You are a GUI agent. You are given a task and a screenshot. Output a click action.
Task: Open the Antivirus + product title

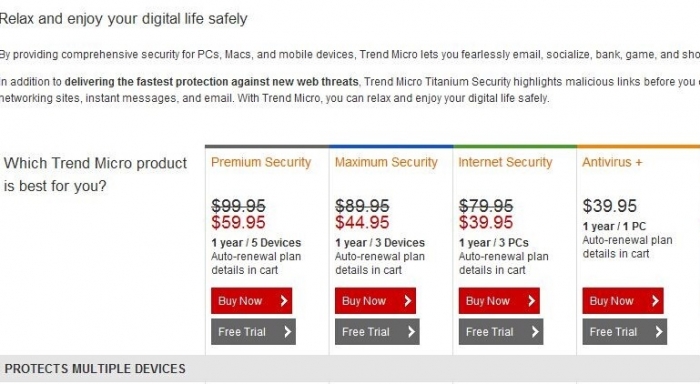pos(612,162)
